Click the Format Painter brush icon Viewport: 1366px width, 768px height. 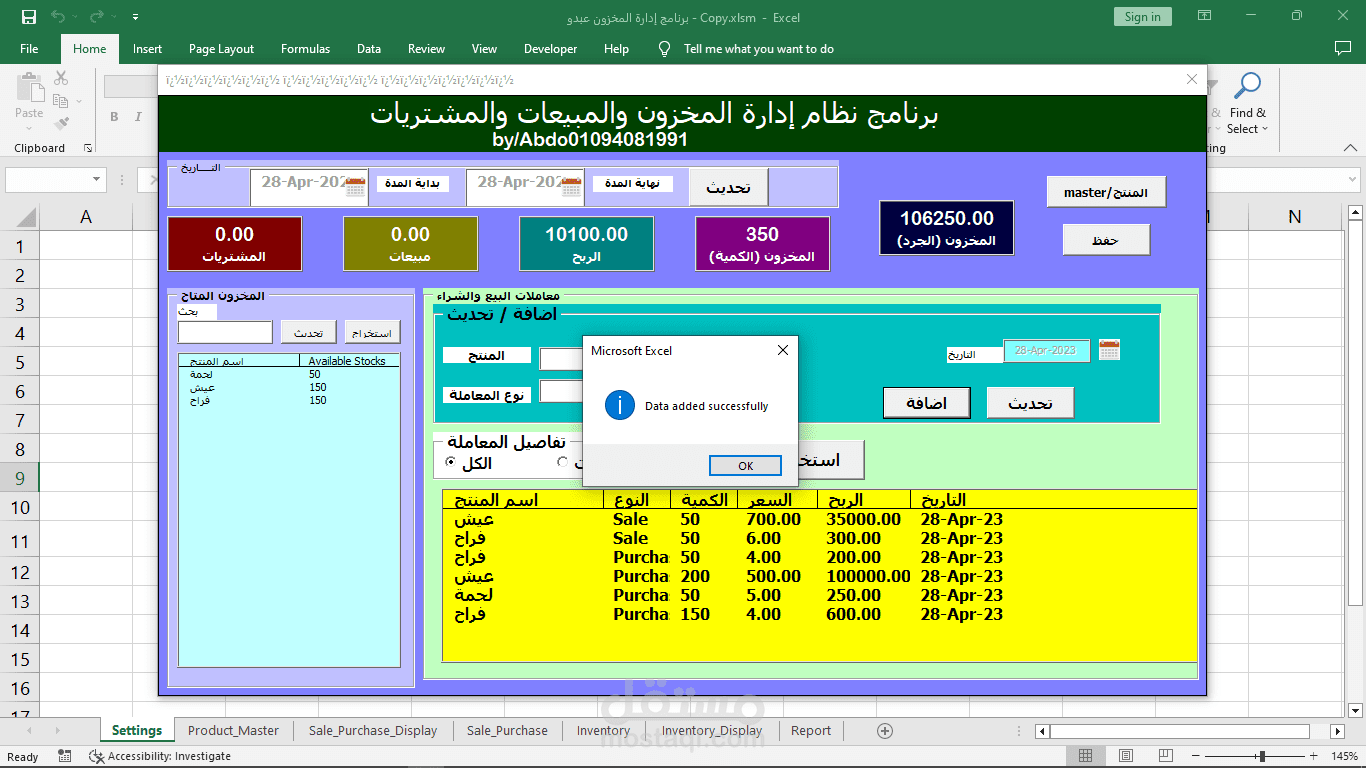click(61, 123)
